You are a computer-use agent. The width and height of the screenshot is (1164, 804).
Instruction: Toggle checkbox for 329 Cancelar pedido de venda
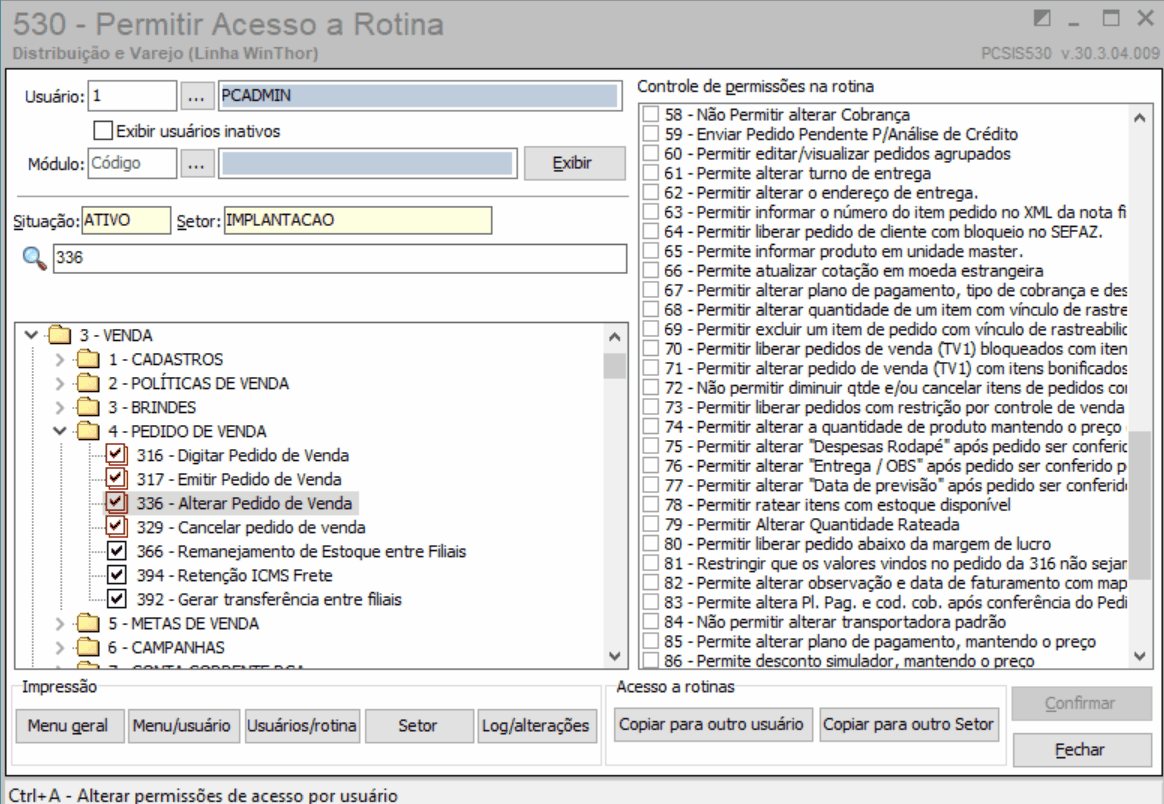point(116,526)
